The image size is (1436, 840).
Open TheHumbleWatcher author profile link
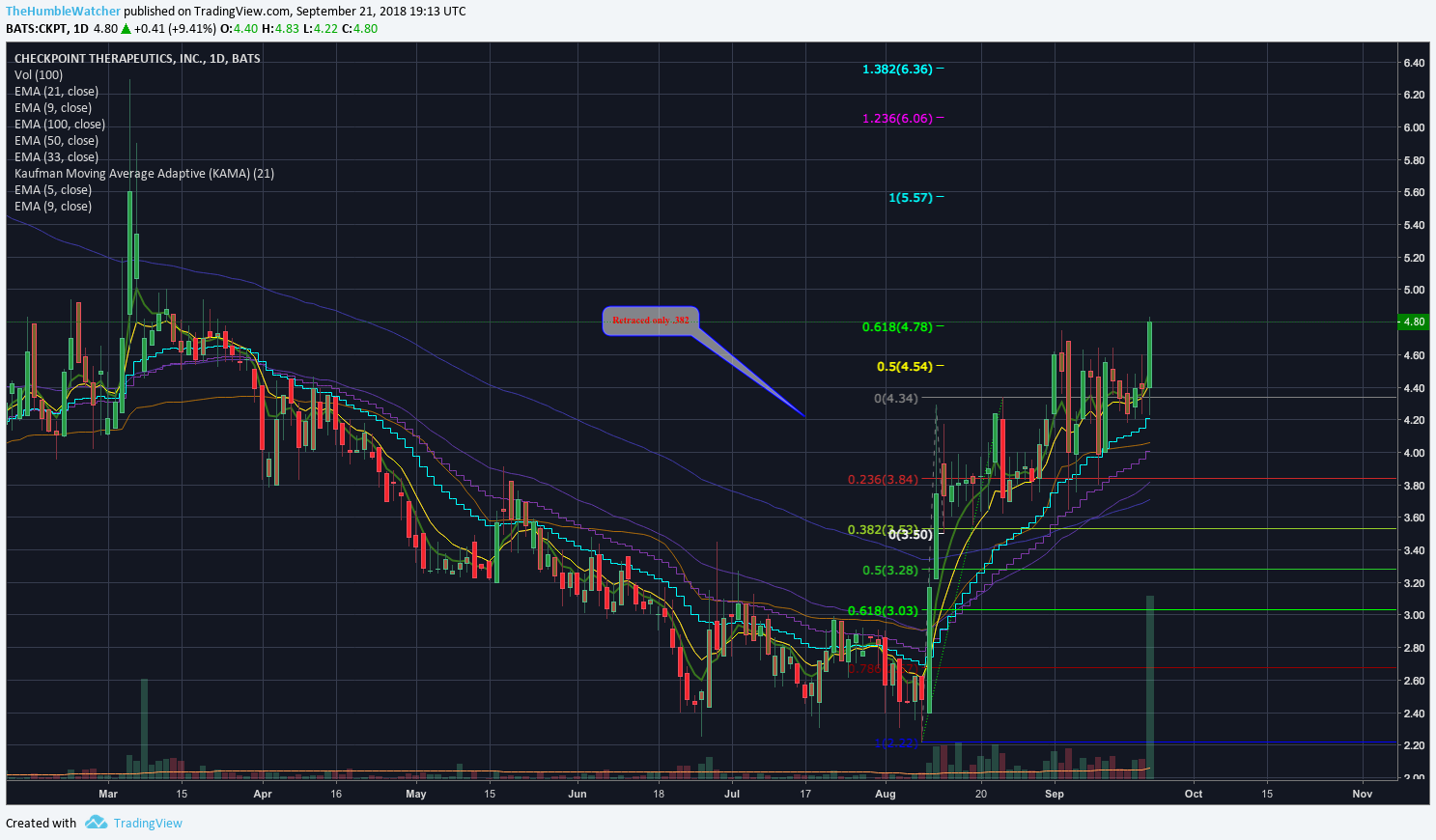coord(64,12)
